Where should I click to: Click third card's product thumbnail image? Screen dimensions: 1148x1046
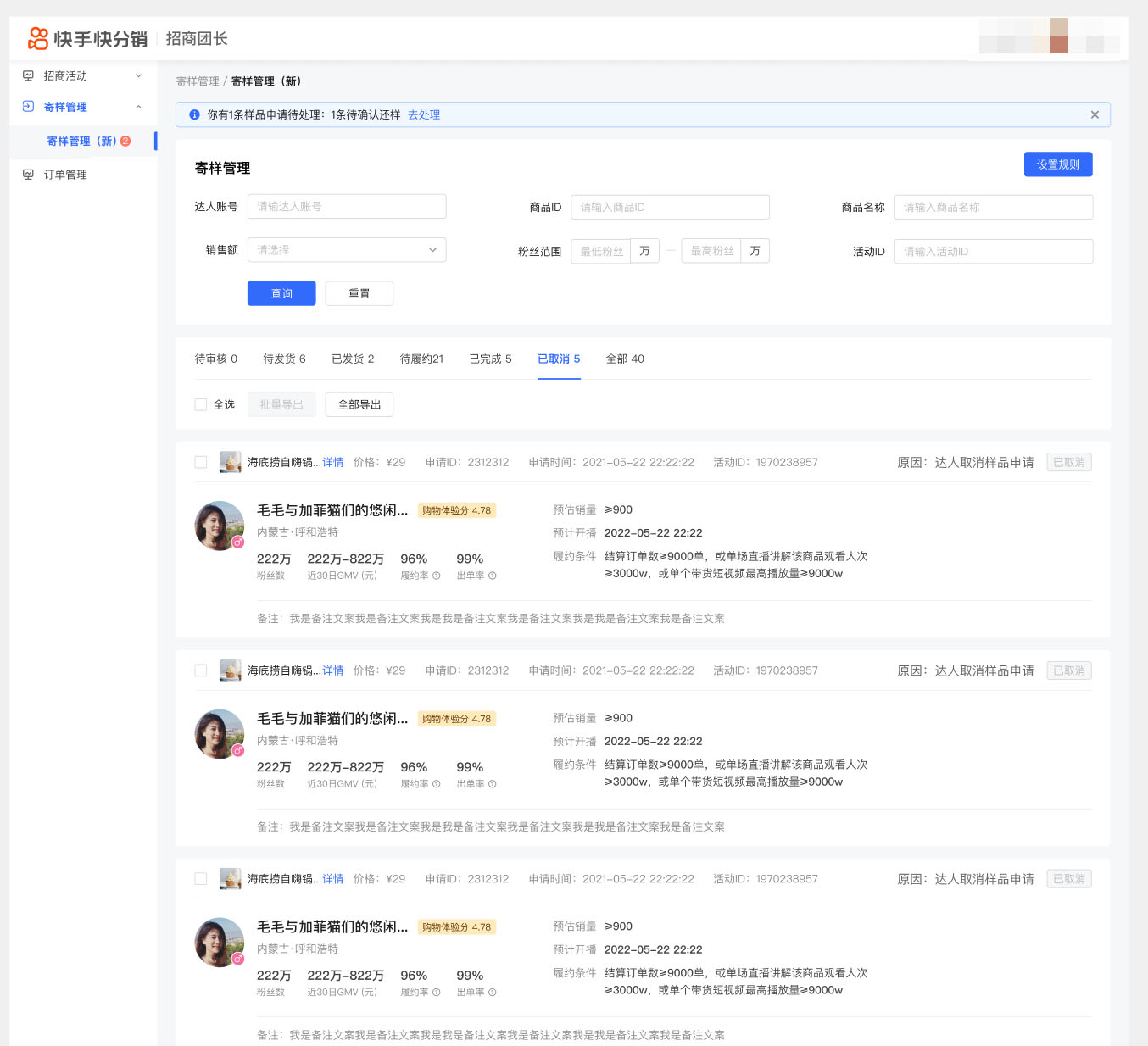(x=230, y=879)
